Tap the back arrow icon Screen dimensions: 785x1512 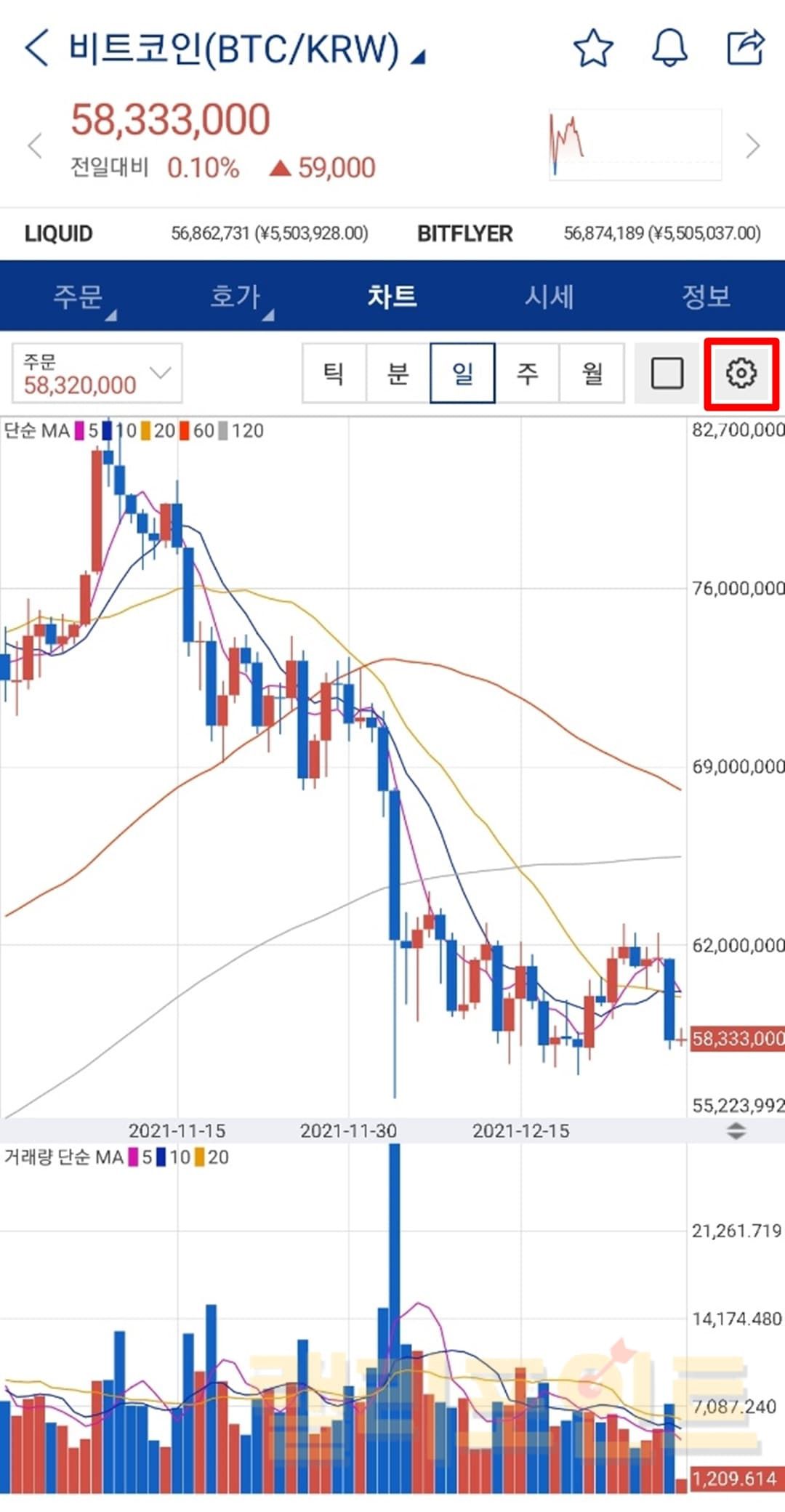pos(36,49)
